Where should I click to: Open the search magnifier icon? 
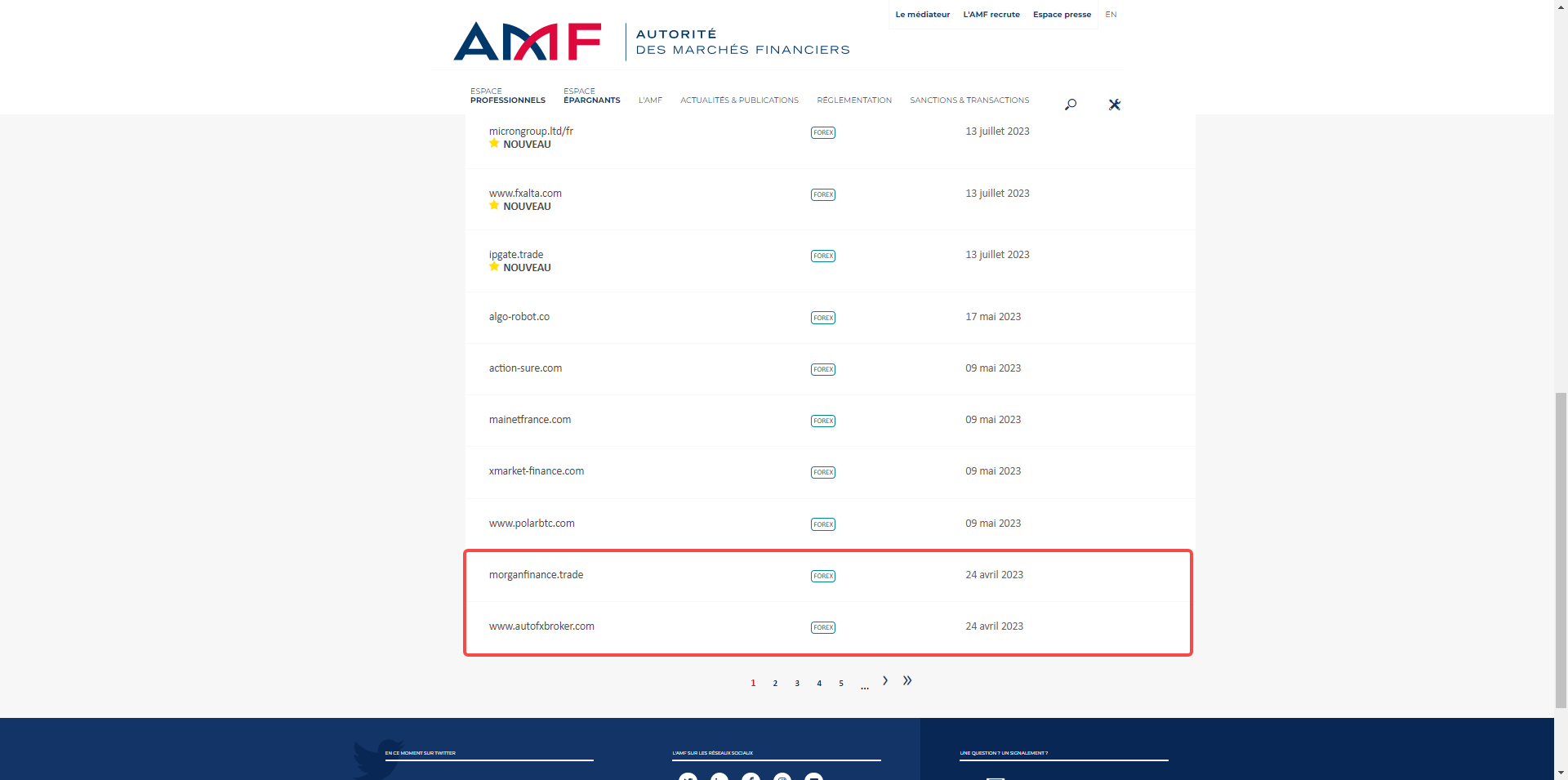click(x=1070, y=105)
